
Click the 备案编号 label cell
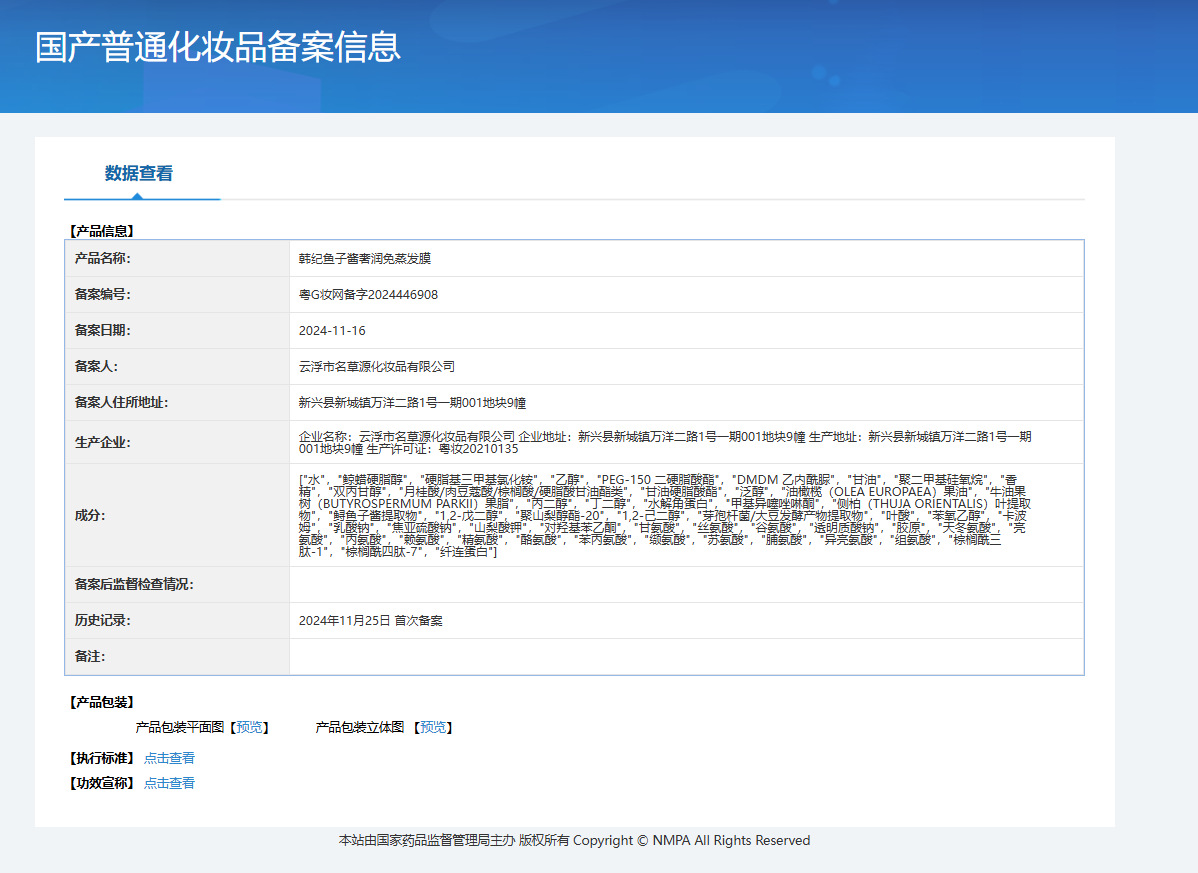[177, 294]
